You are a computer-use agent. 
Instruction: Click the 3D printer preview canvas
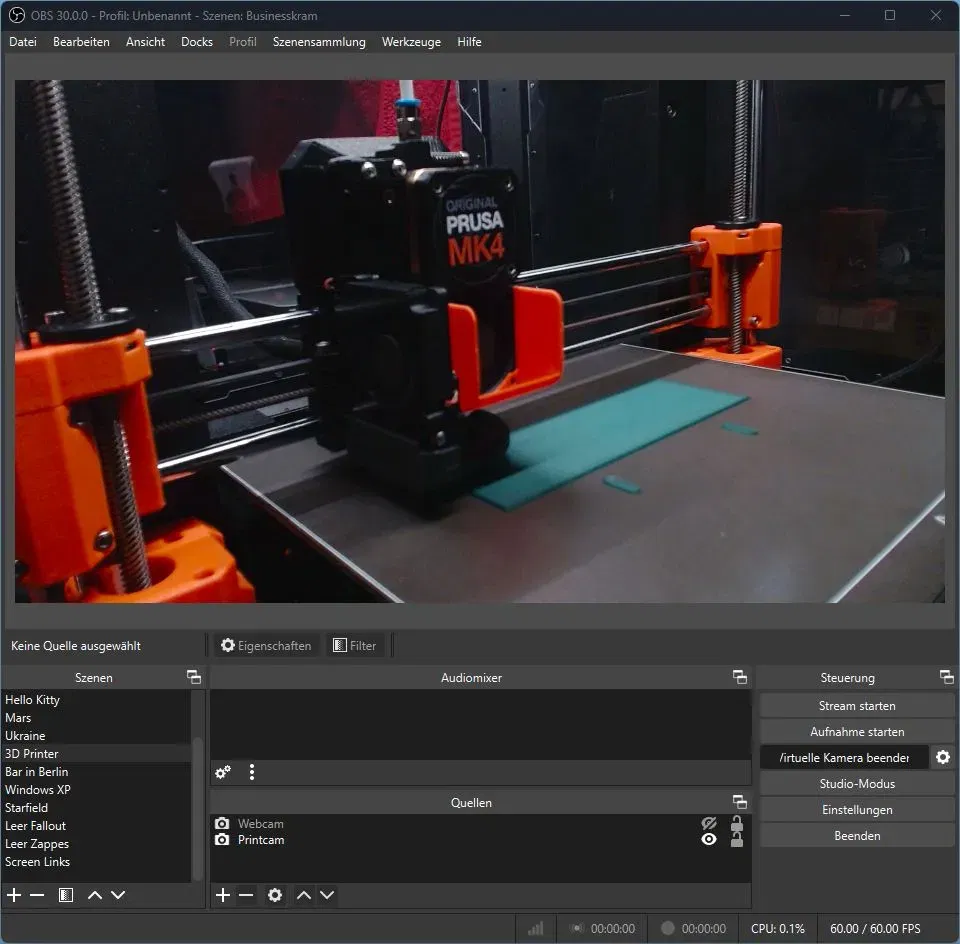coord(479,341)
